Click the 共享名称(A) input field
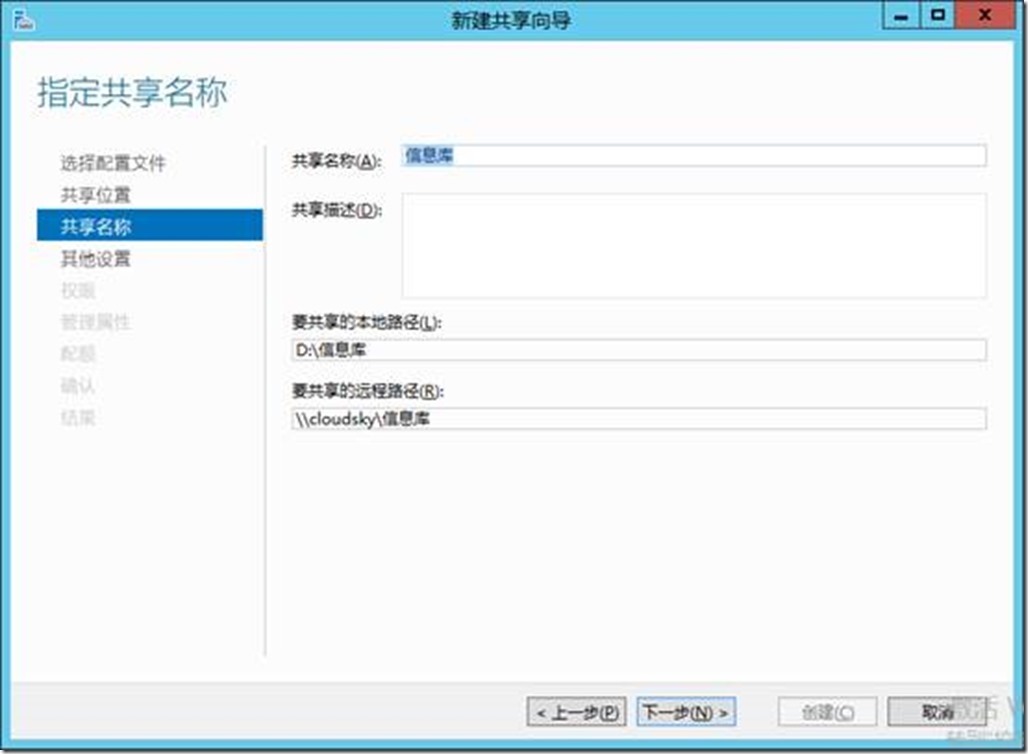The height and width of the screenshot is (754, 1028). pyautogui.click(x=694, y=155)
